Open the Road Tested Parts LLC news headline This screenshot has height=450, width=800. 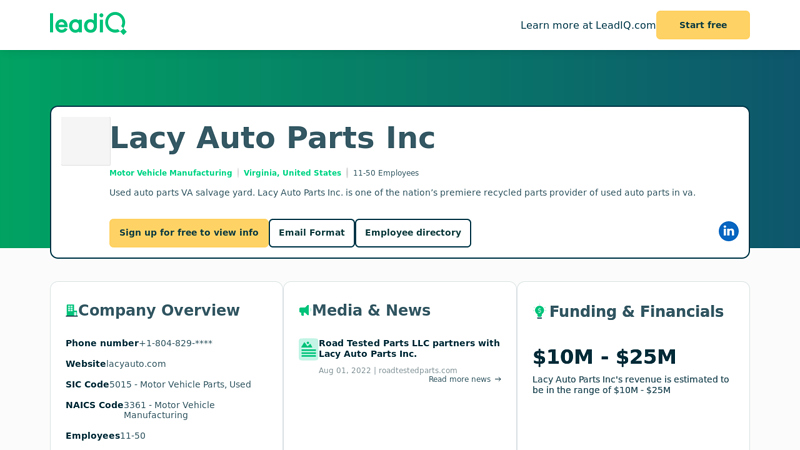pyautogui.click(x=409, y=348)
